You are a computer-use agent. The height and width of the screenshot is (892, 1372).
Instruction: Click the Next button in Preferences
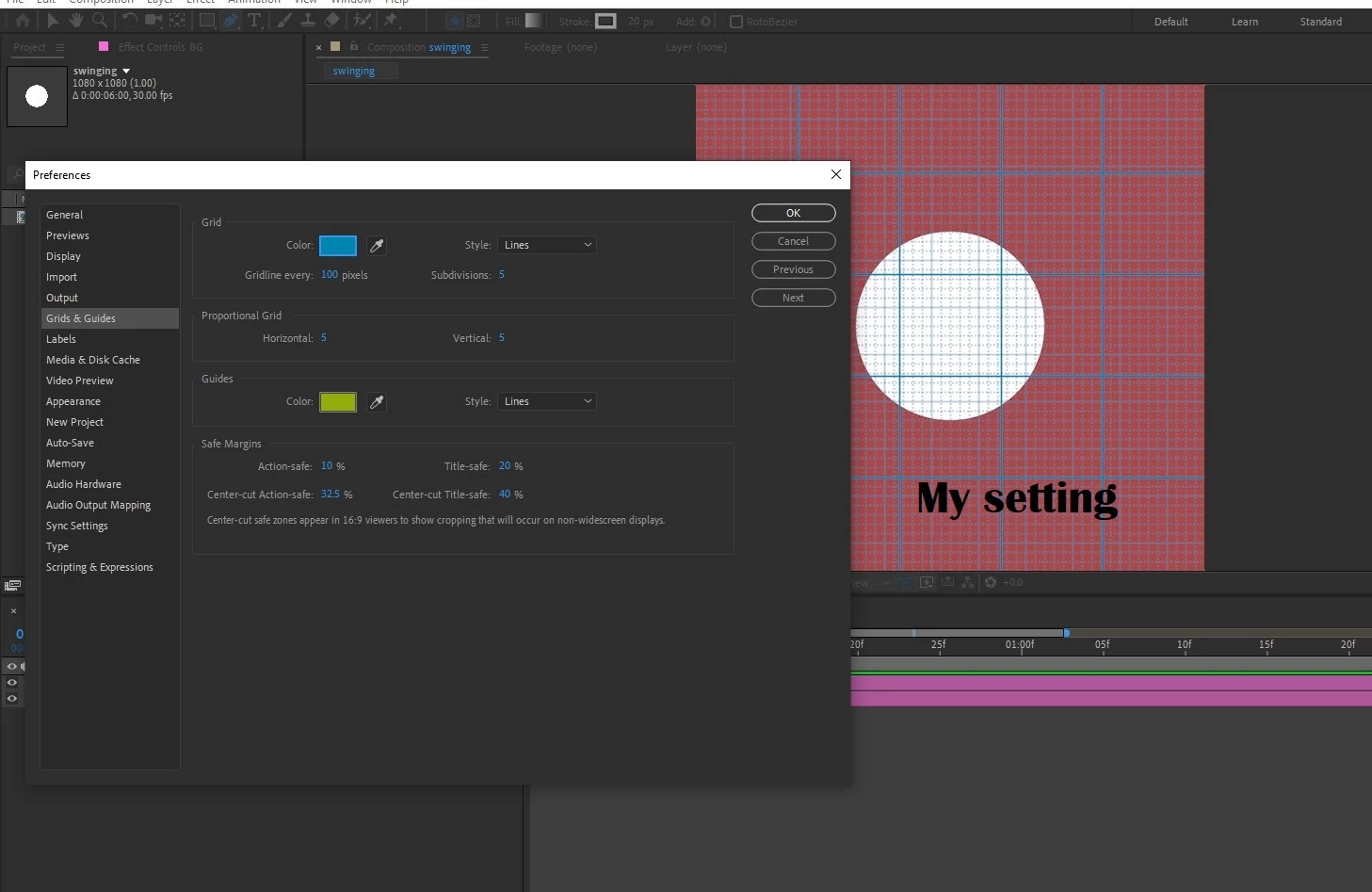click(794, 298)
